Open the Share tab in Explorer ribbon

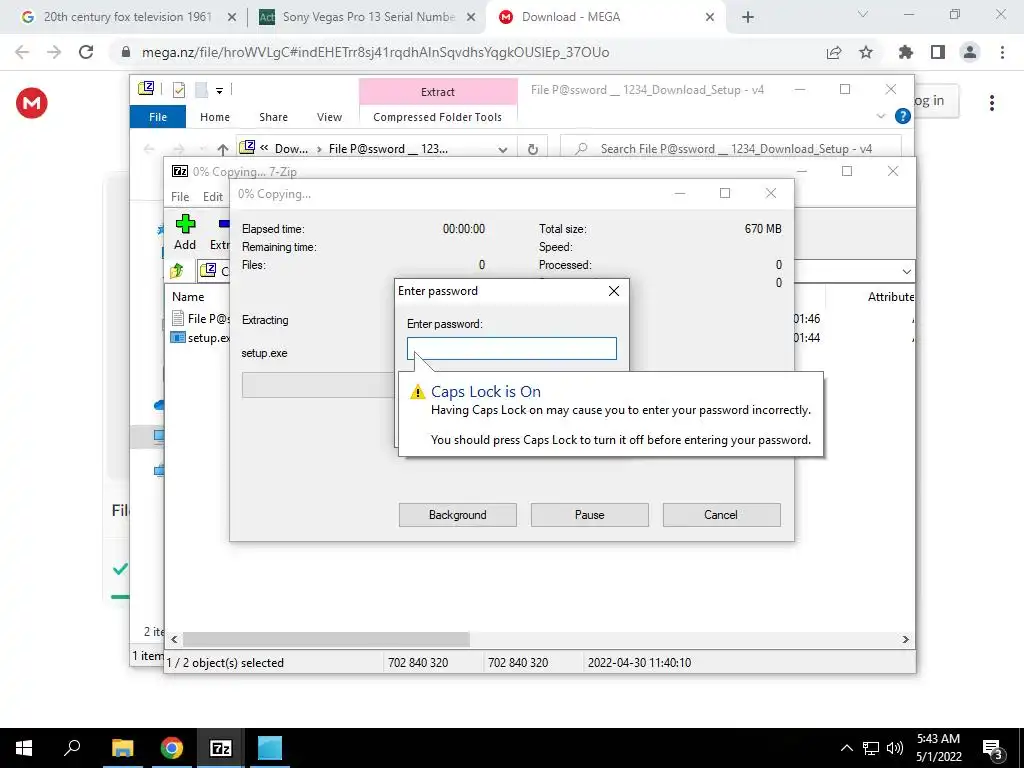pyautogui.click(x=273, y=117)
